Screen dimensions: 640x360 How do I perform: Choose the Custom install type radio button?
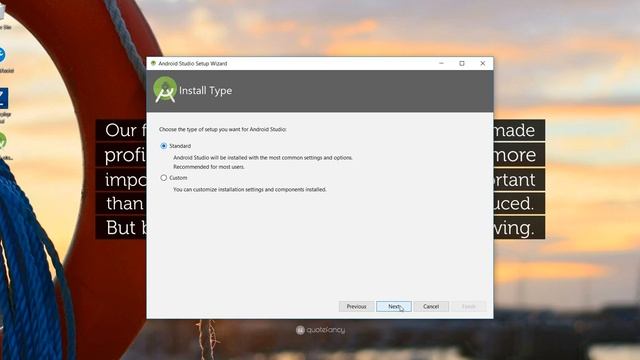click(164, 178)
